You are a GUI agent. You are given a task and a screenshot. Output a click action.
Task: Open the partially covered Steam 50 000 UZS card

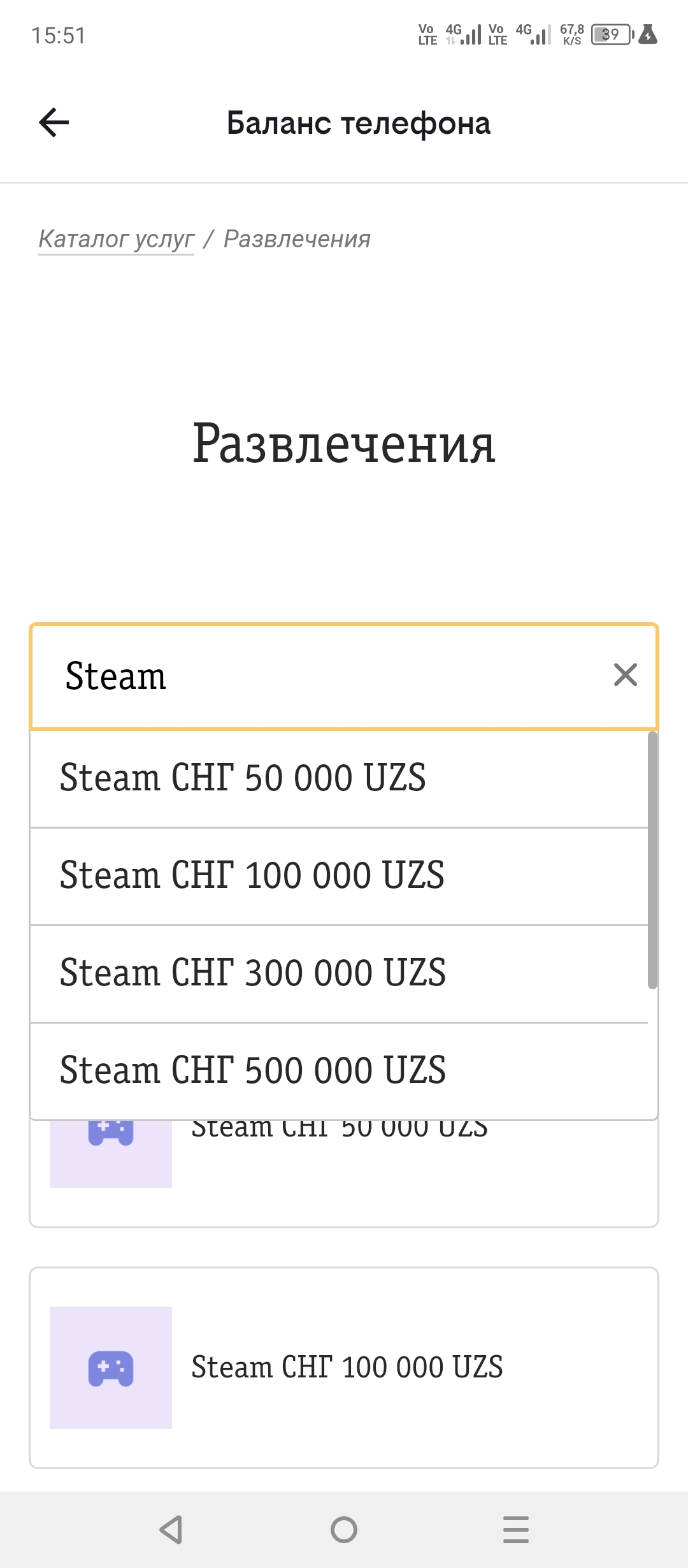344,1173
